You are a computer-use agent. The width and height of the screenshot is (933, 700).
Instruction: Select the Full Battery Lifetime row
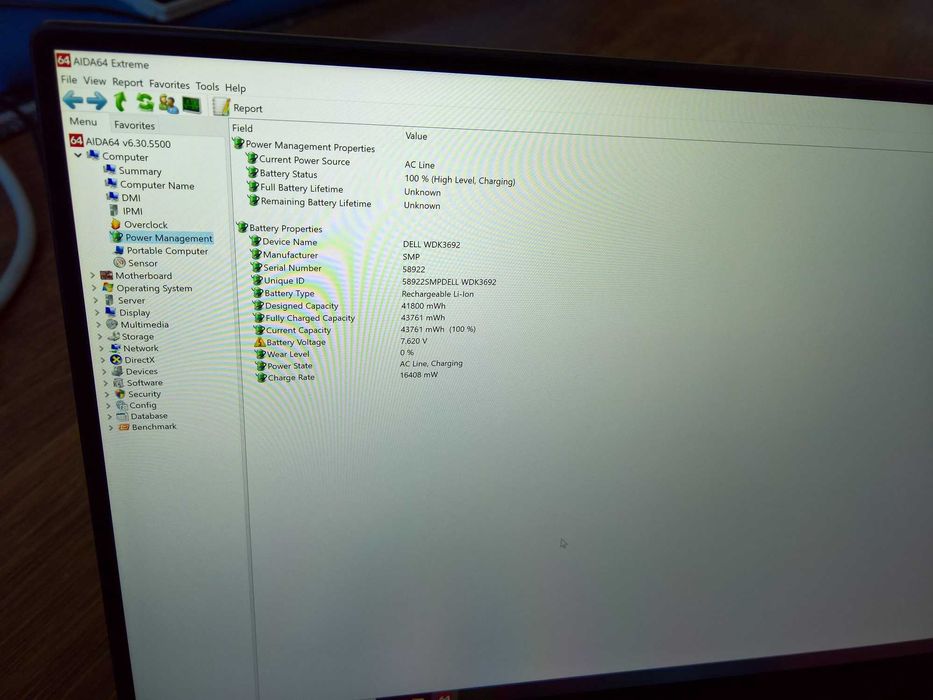tap(296, 188)
